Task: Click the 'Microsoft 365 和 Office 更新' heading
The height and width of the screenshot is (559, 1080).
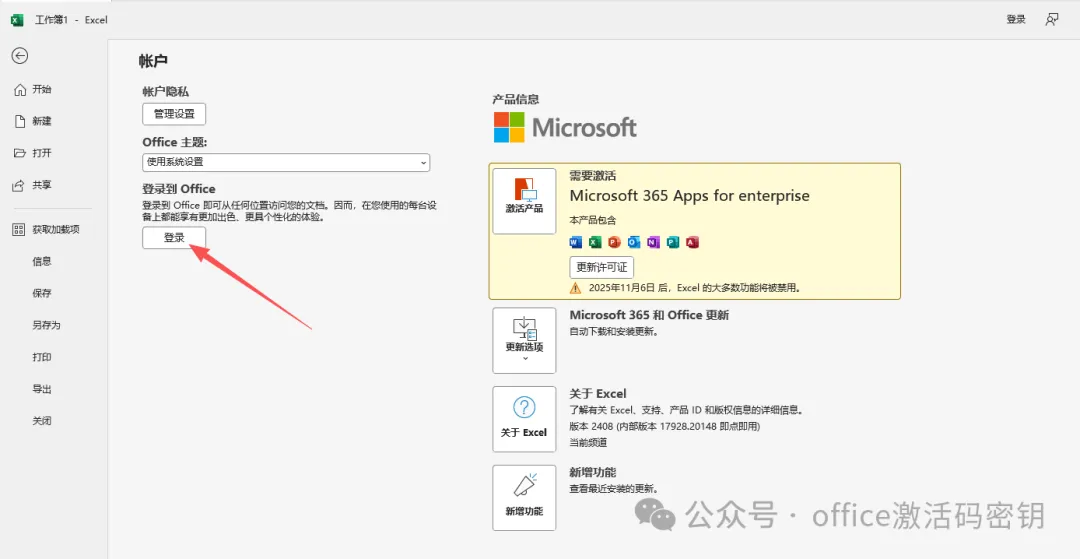Action: 649,315
